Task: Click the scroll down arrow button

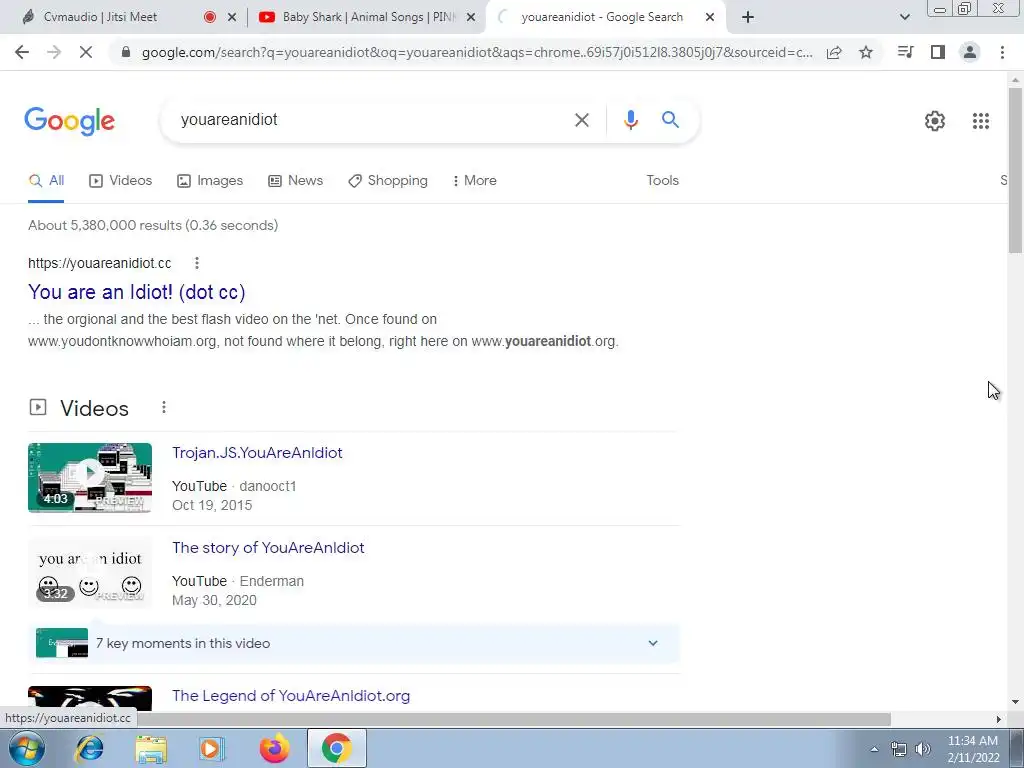Action: 1015,703
